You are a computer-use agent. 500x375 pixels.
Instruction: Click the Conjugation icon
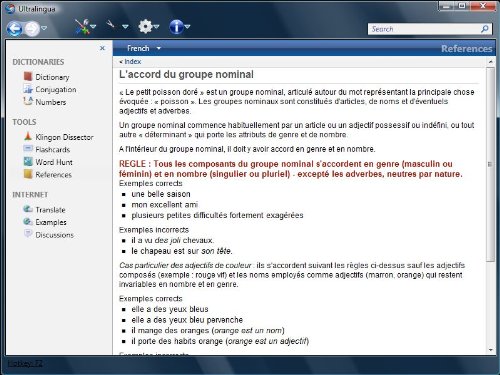pos(28,89)
